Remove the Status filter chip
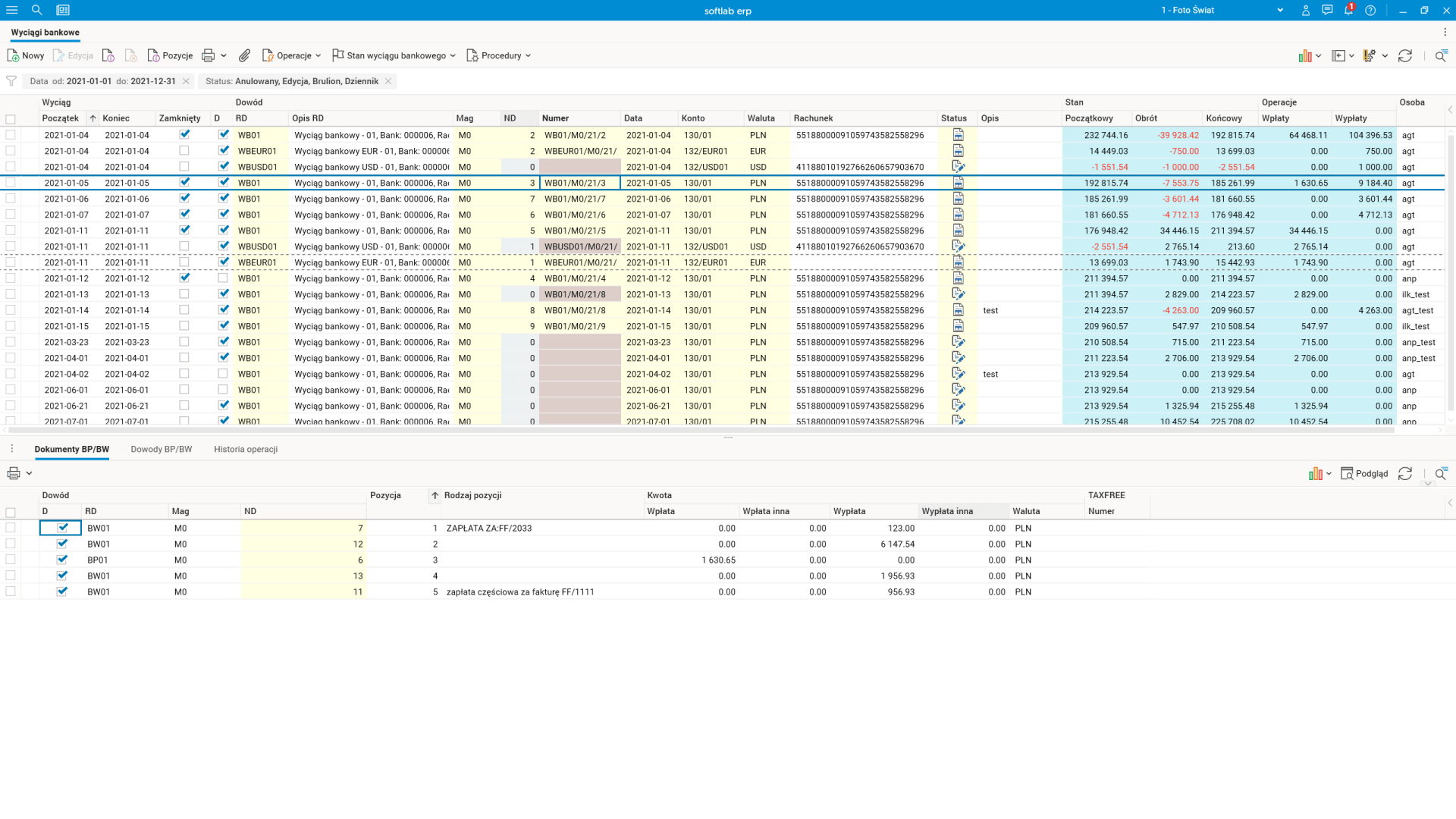Image resolution: width=1456 pixels, height=819 pixels. click(388, 81)
